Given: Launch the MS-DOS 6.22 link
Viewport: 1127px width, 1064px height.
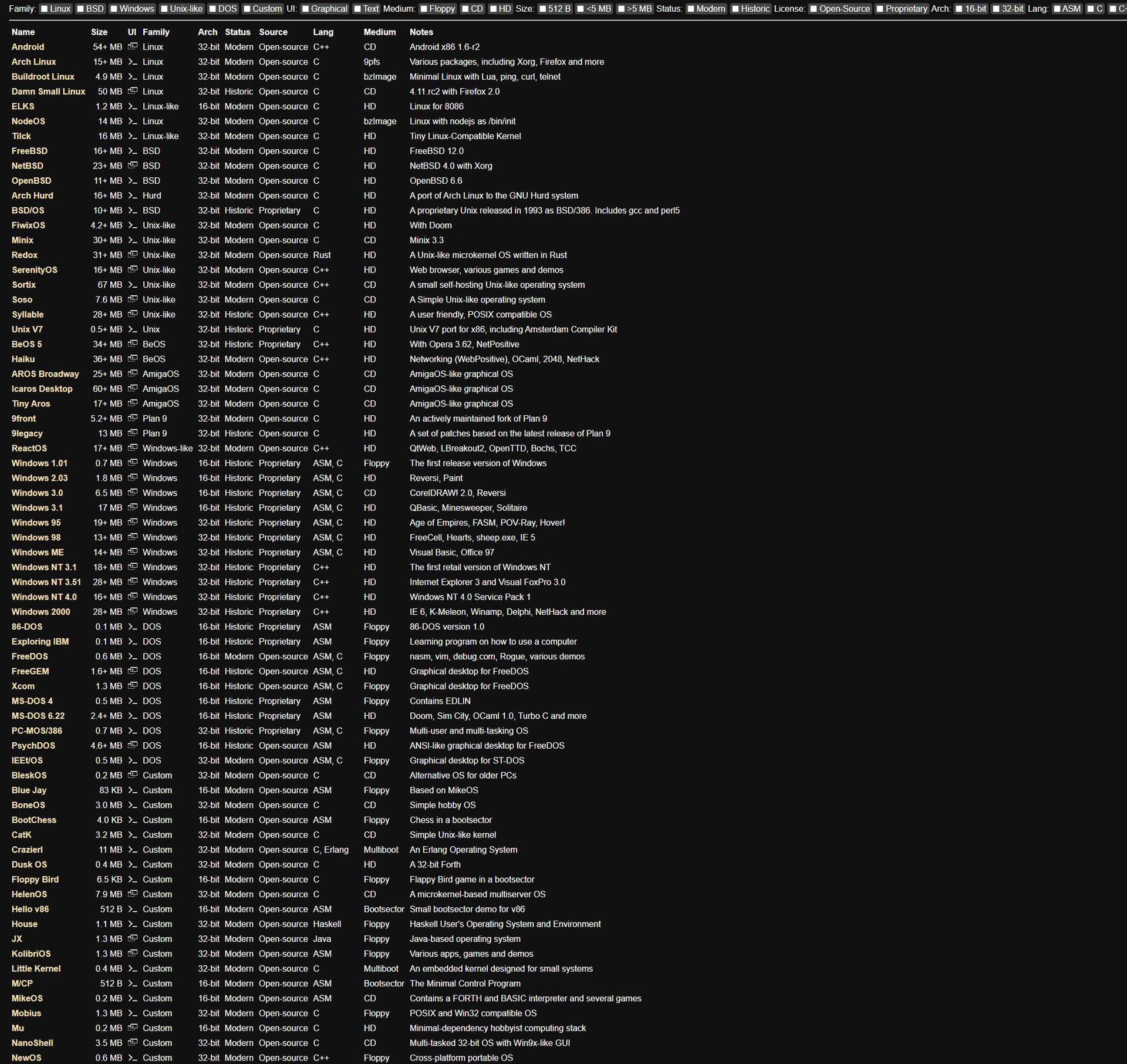Looking at the screenshot, I should [38, 716].
